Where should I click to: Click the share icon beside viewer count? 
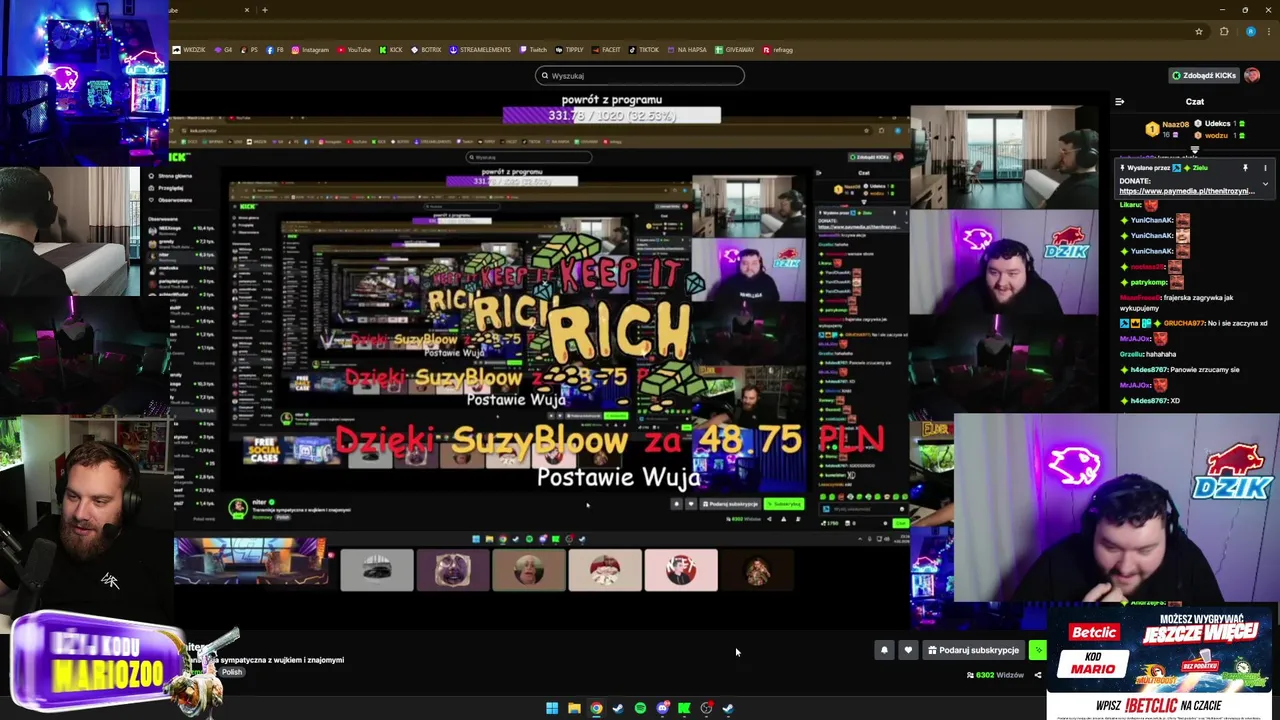[x=1037, y=675]
